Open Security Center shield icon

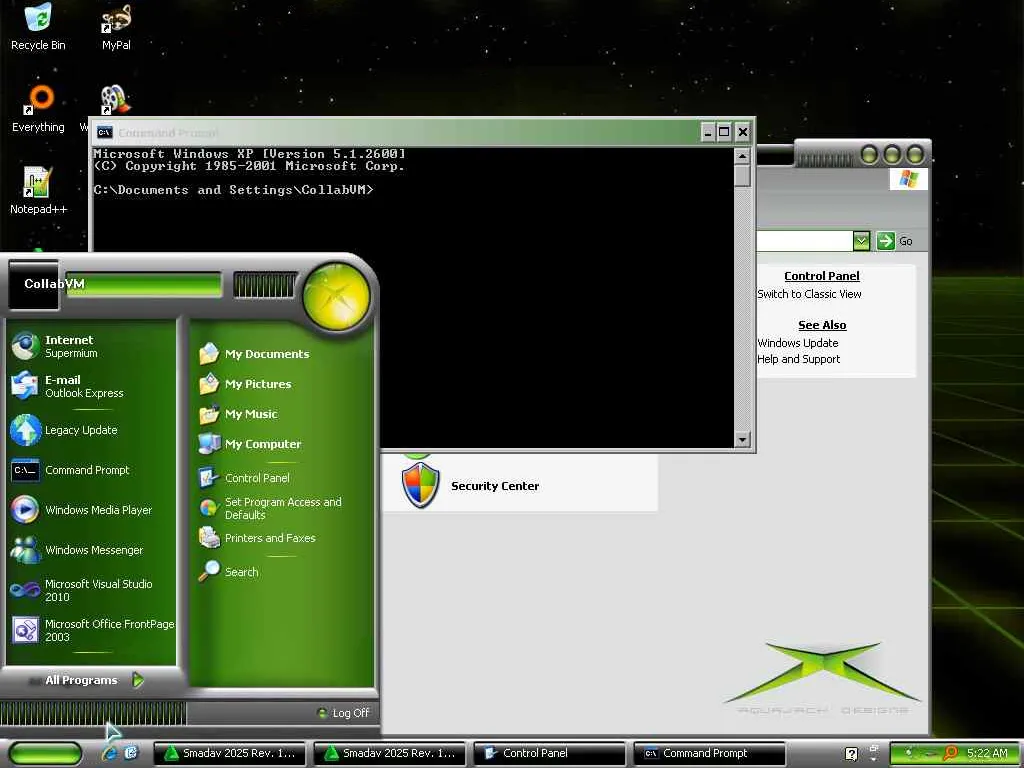[x=420, y=485]
